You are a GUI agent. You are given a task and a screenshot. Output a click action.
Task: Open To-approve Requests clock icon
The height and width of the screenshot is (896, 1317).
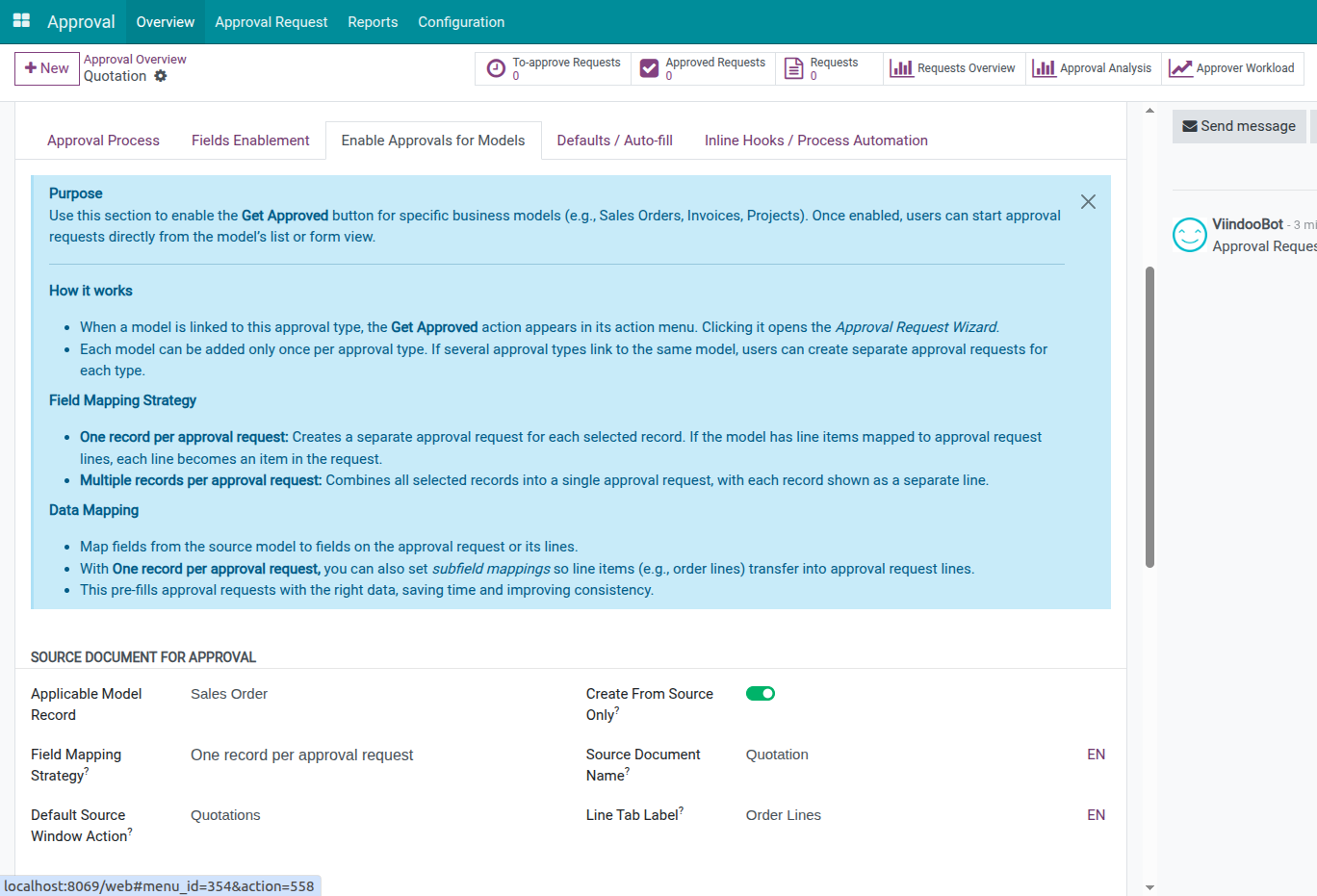[496, 68]
